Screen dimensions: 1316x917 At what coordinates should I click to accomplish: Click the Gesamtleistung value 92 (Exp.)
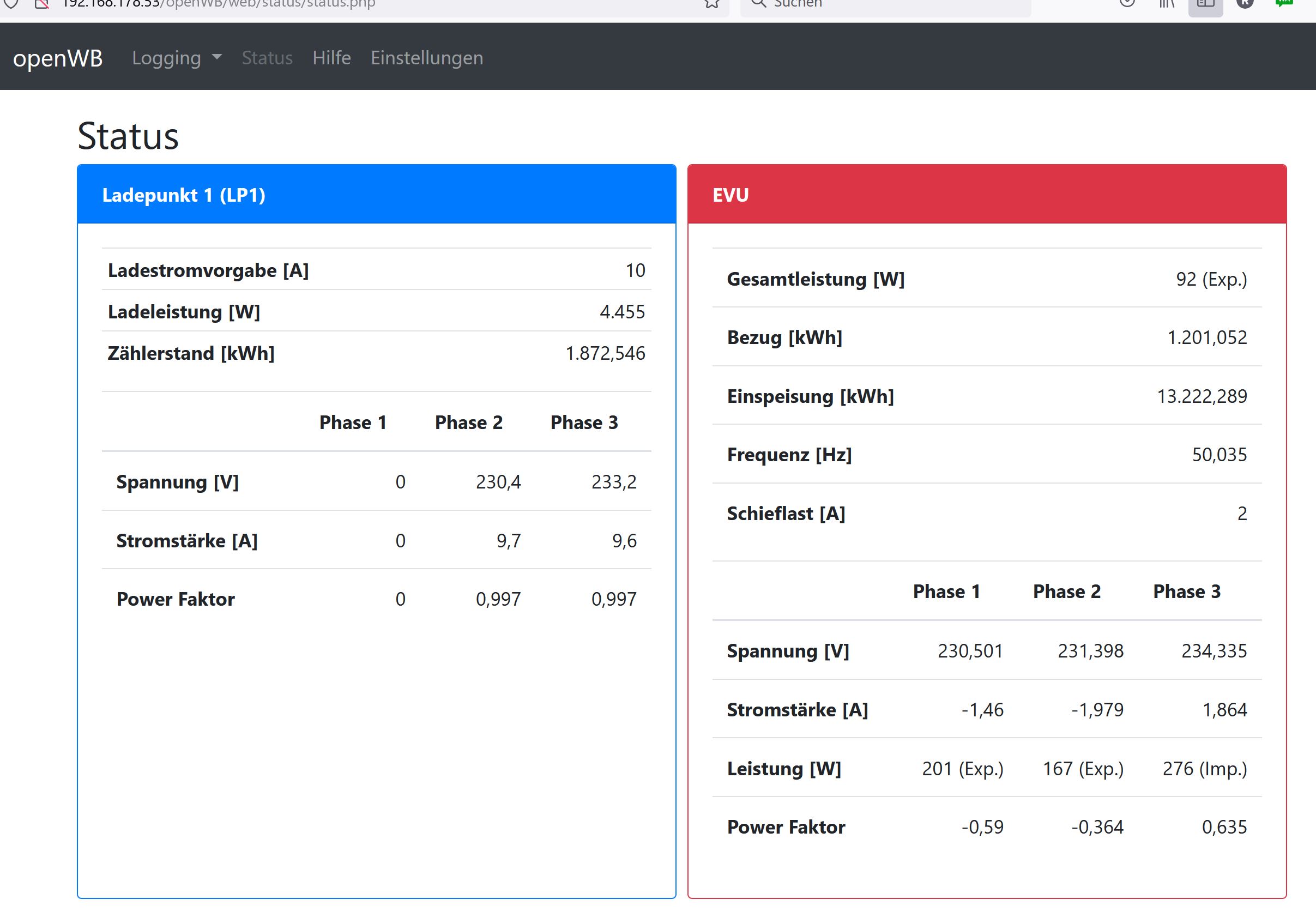(x=1211, y=279)
